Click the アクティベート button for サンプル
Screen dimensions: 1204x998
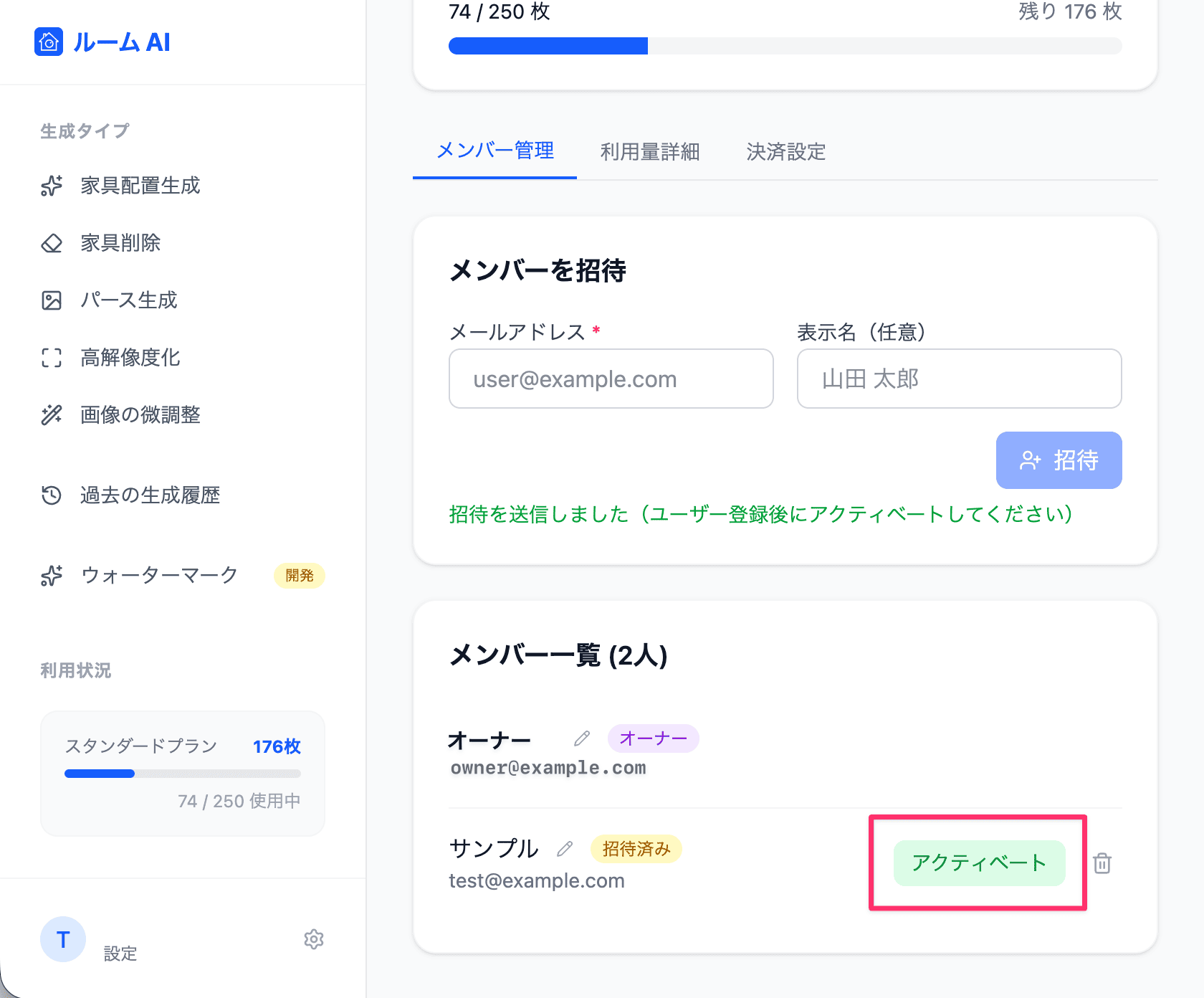point(979,863)
